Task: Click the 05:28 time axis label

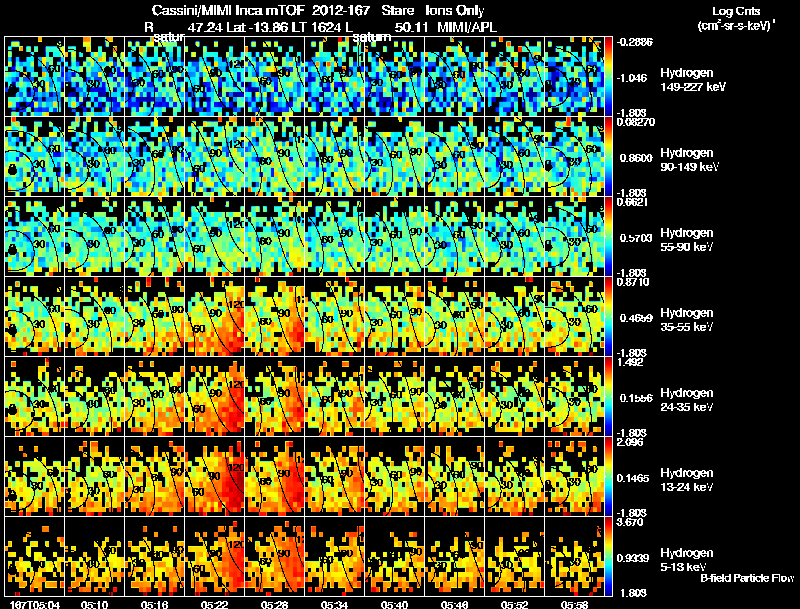Action: pos(274,604)
